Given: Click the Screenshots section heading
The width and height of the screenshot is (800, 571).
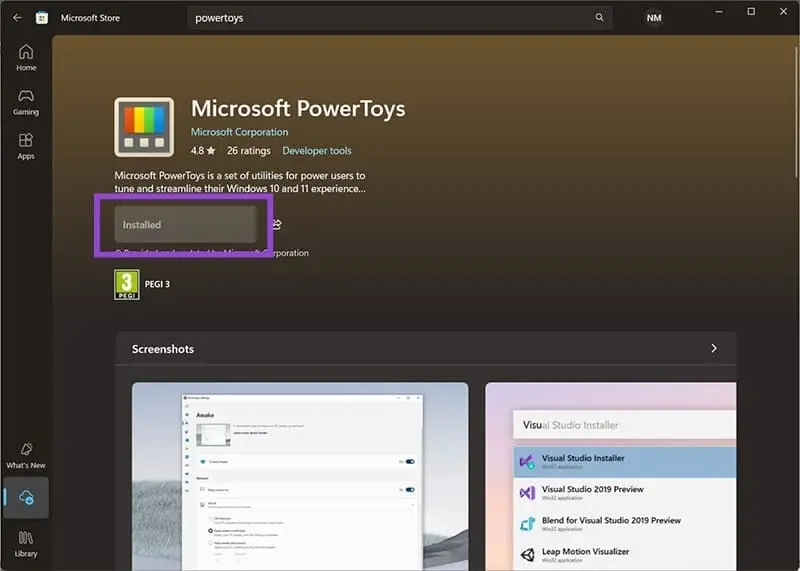Looking at the screenshot, I should pos(163,349).
